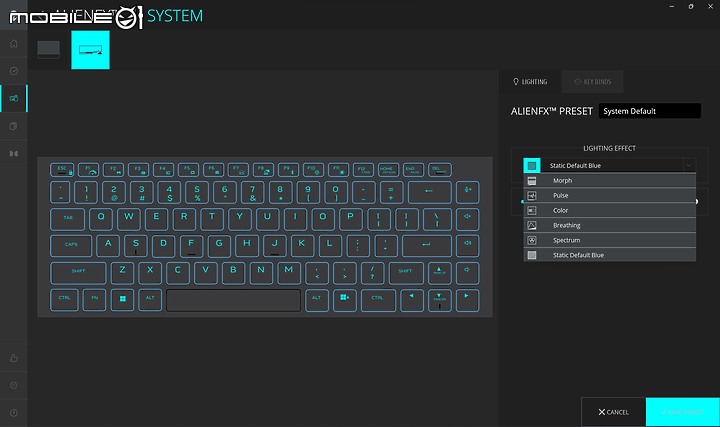Select the F5 key on the keyboard
This screenshot has height=427, width=720.
click(188, 170)
